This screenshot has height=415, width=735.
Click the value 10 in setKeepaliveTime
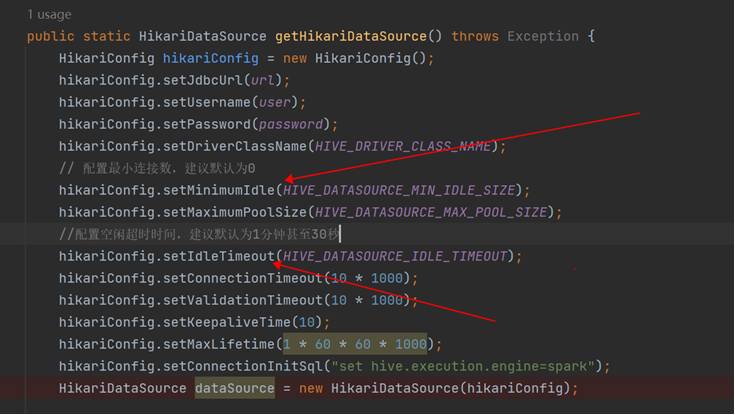click(x=307, y=322)
